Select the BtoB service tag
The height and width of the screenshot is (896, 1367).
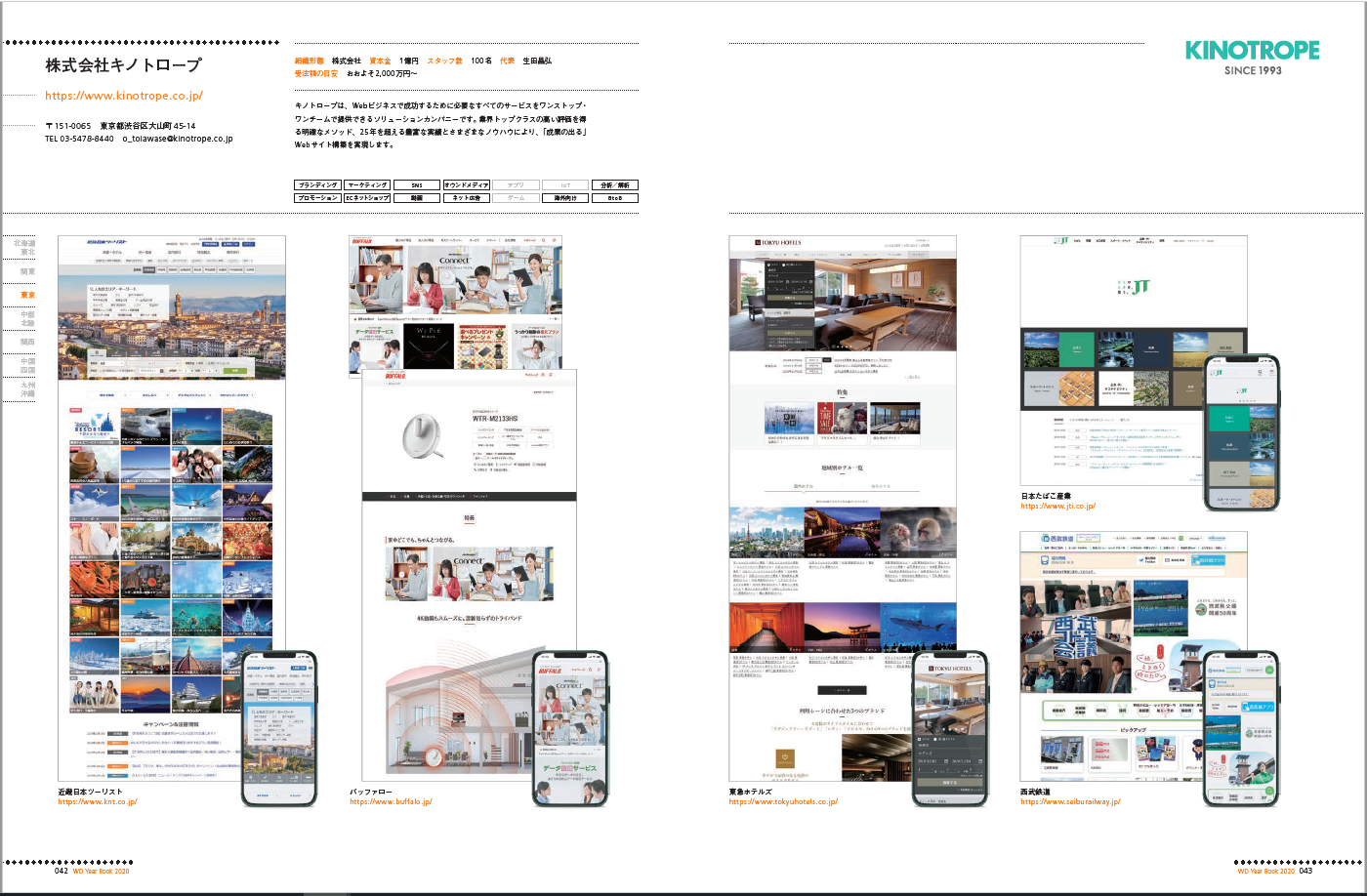click(616, 197)
